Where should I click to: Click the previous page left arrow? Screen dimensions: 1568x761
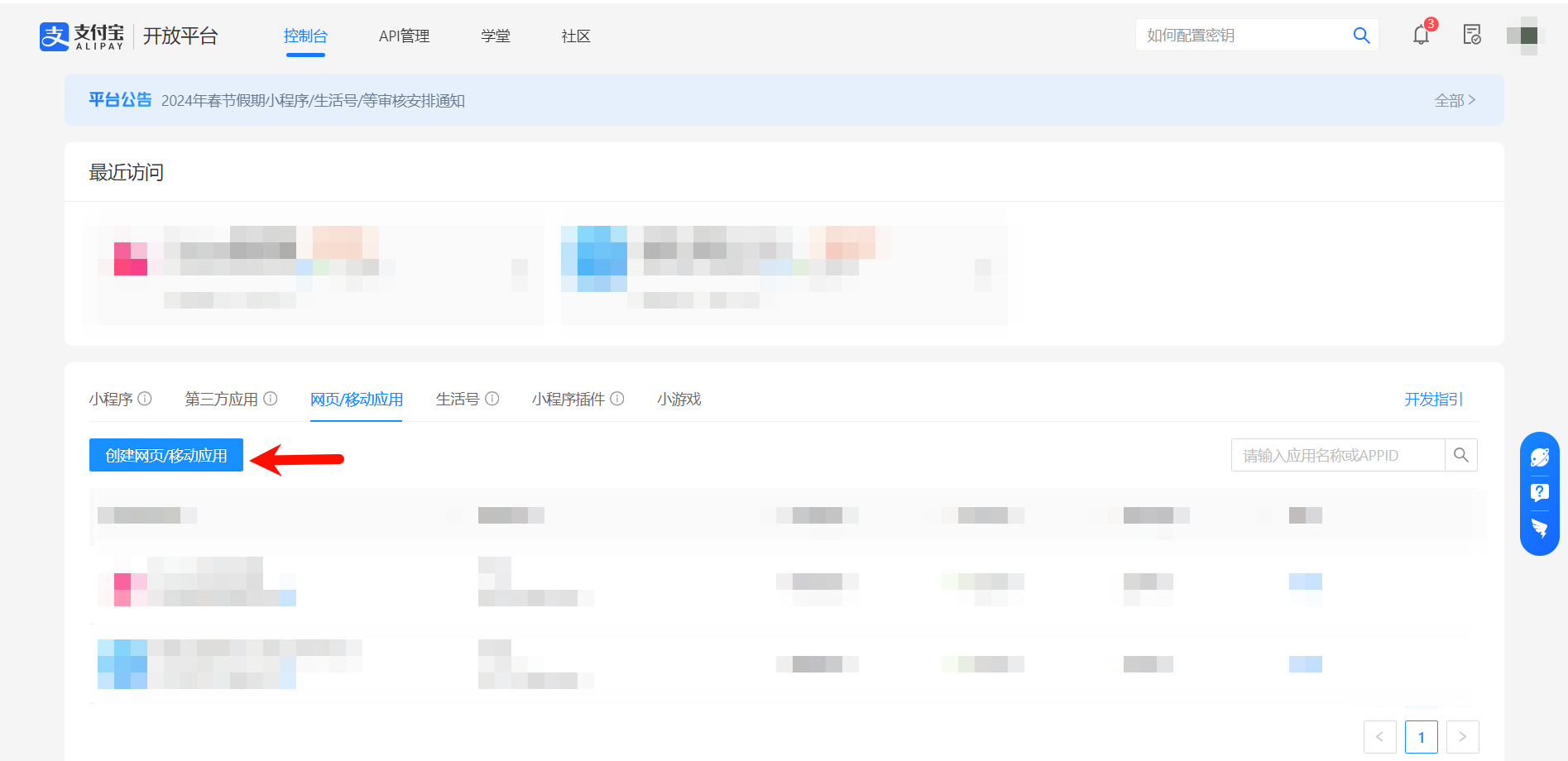tap(1379, 736)
